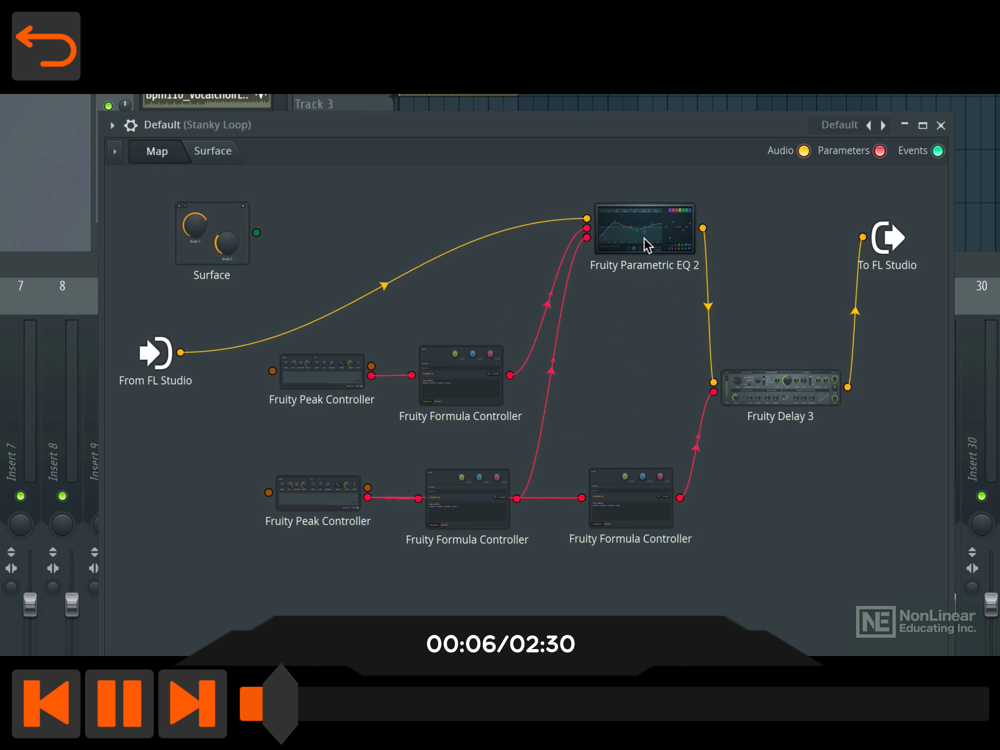Click the To FL Studio yellow input port
1000x750 pixels.
(x=862, y=237)
